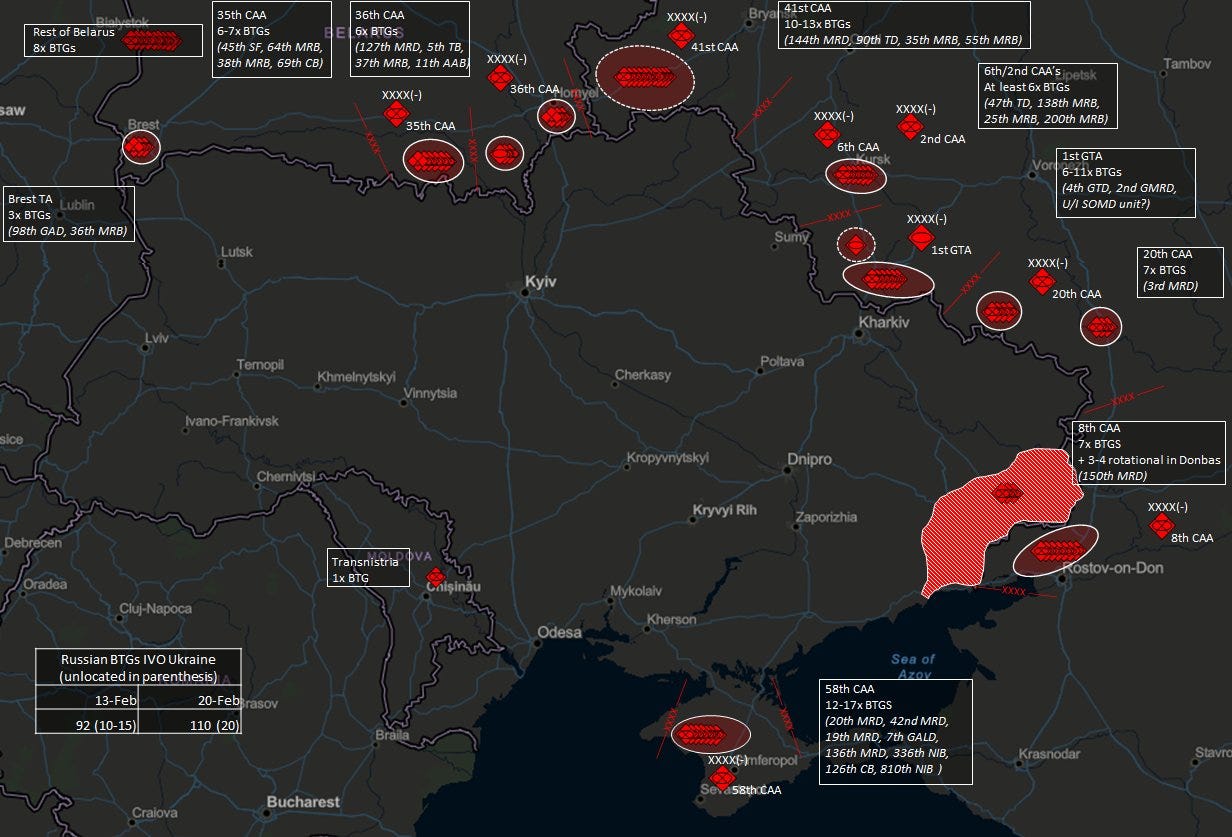Screen dimensions: 1232x837
Task: Click the Transnistria single BTG marker near Chisinau
Action: (435, 577)
